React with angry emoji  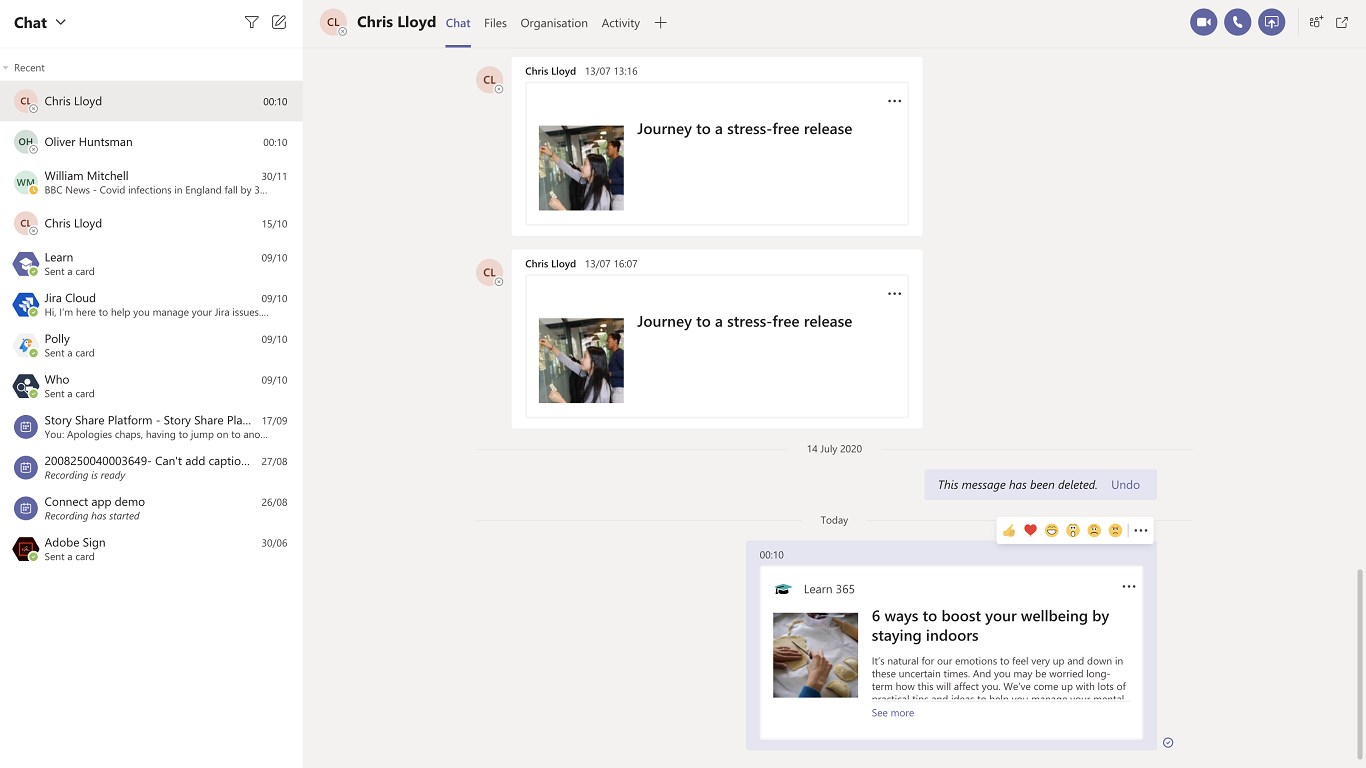click(x=1115, y=530)
